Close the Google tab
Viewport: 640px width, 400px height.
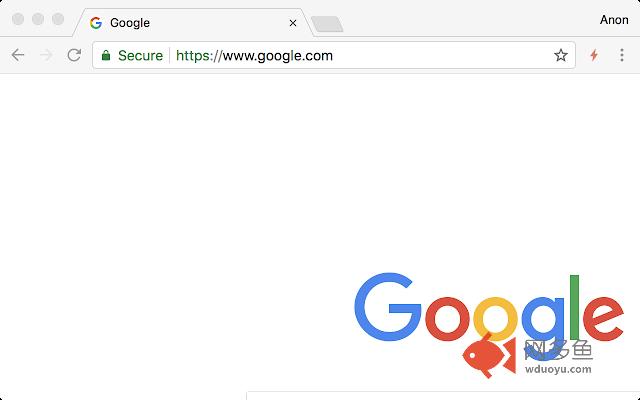[293, 23]
